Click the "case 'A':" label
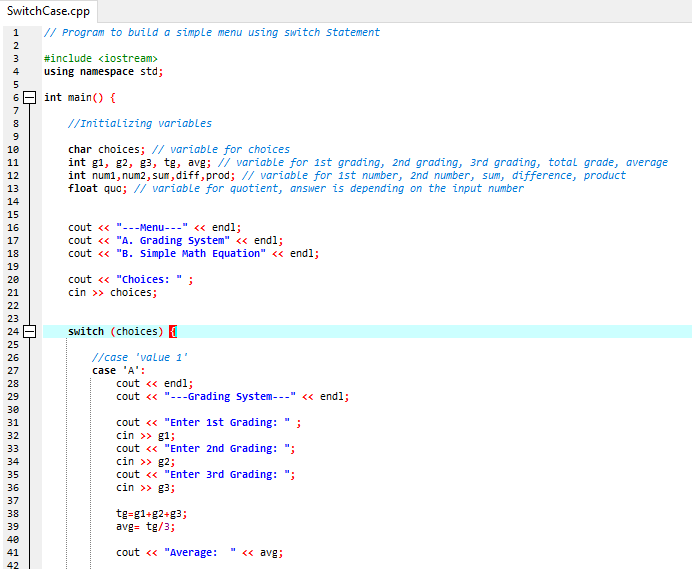Viewport: 692px width, 571px height. [119, 371]
